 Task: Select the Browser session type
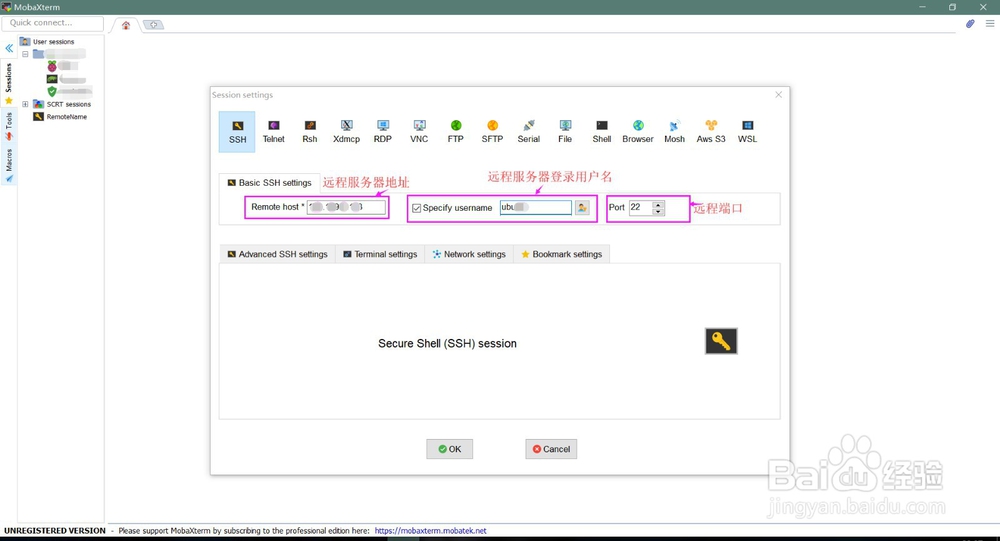point(638,131)
